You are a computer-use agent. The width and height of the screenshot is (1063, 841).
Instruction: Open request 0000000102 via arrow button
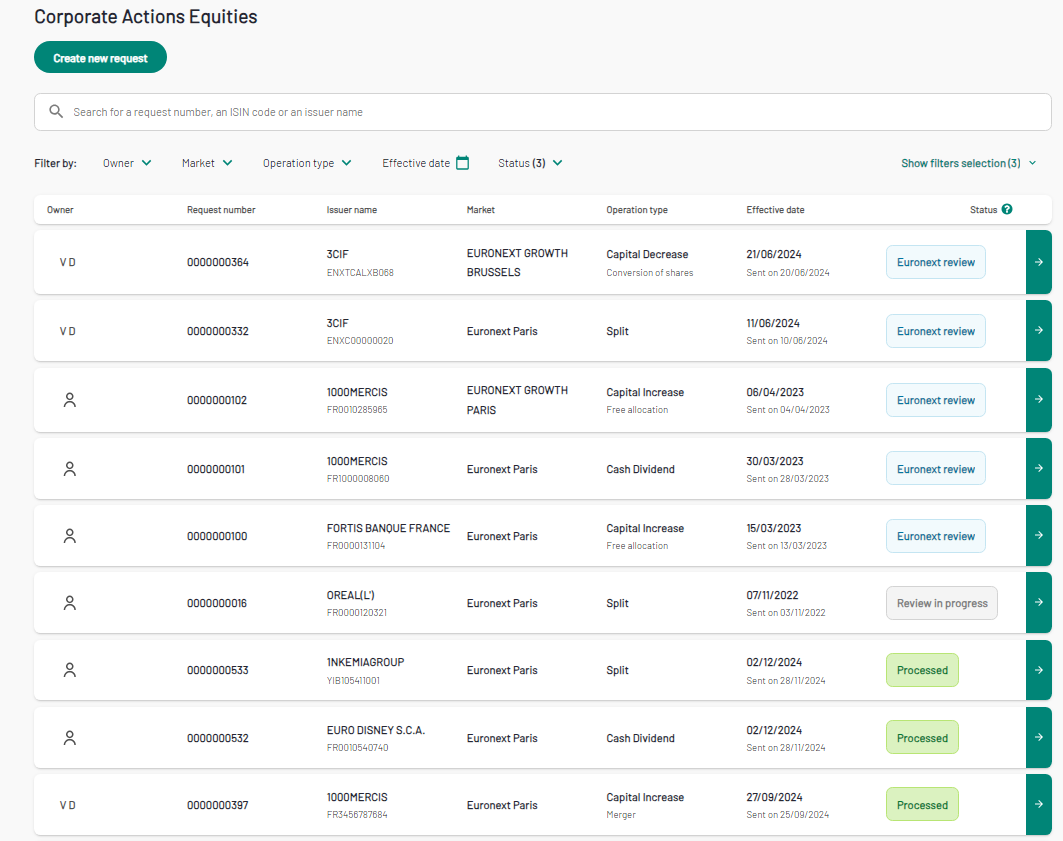tap(1038, 400)
